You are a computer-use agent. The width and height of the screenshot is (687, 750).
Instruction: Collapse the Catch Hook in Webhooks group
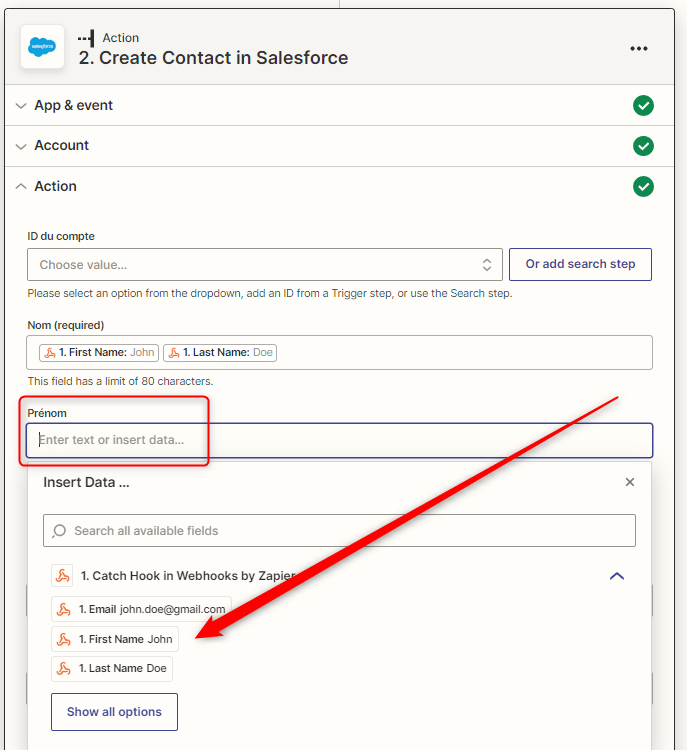click(x=617, y=576)
